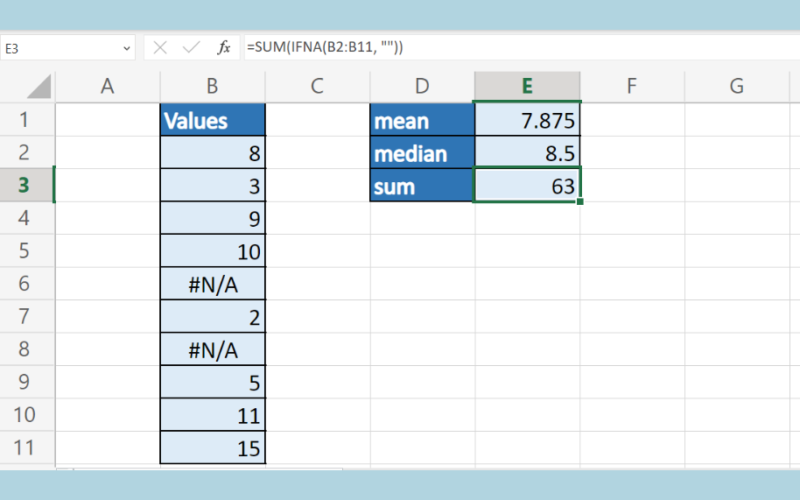Select the cell containing 7.875
Screen dimensions: 800x500
527,121
